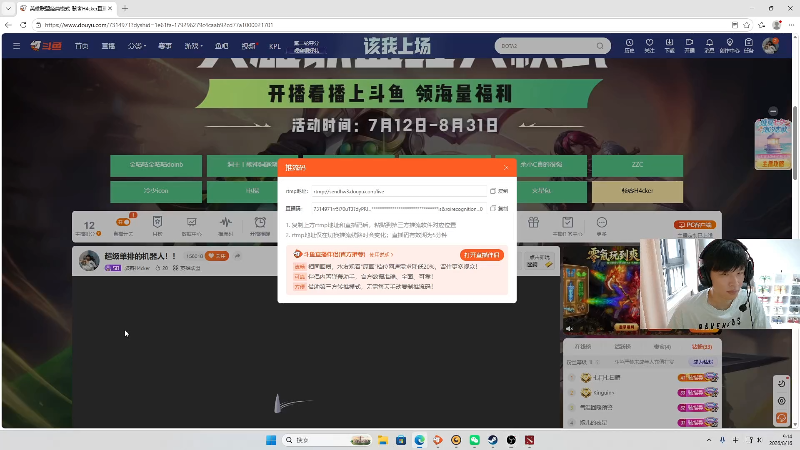
Task: Open the video nav item
Action: 248,46
